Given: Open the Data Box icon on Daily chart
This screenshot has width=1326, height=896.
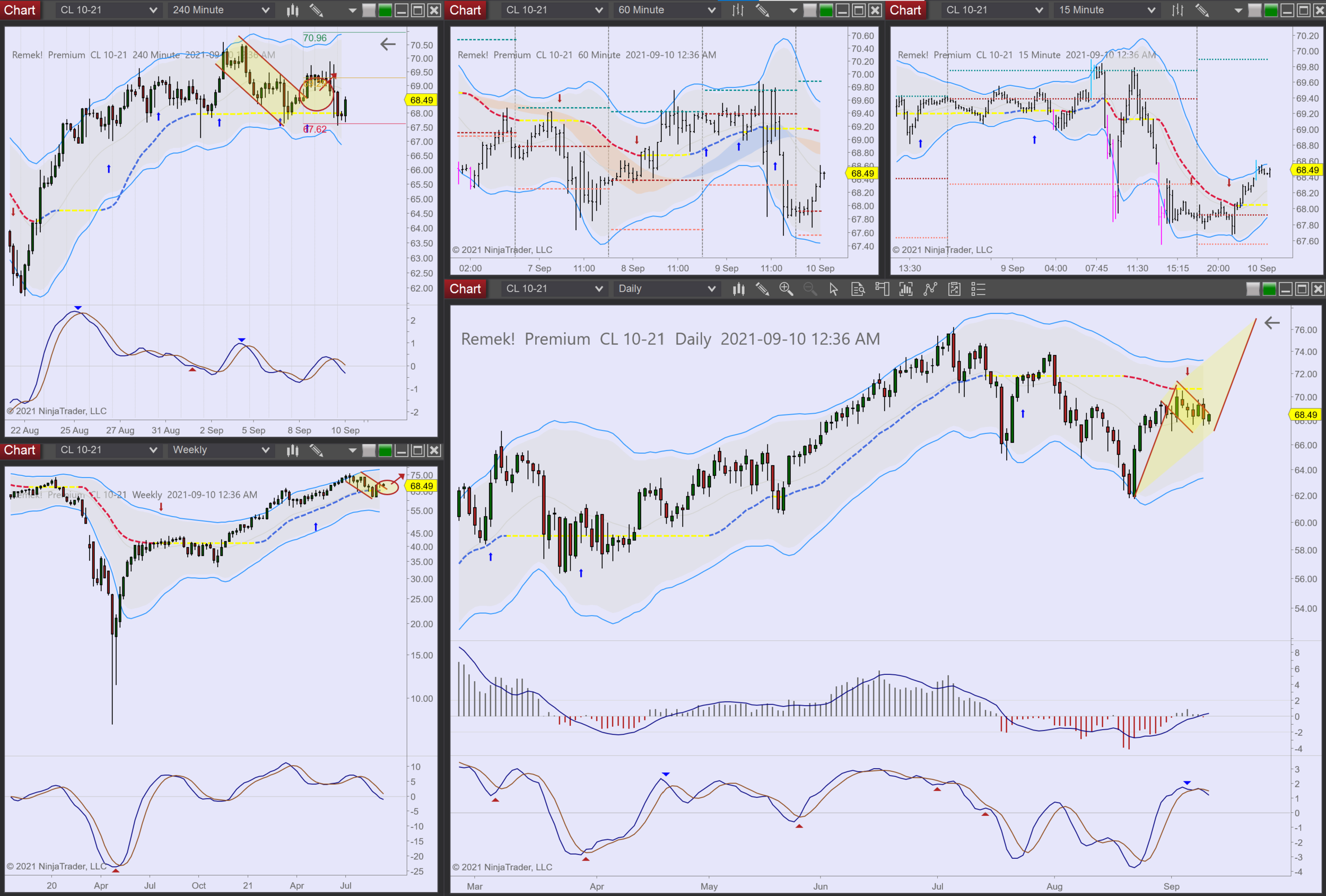Looking at the screenshot, I should pos(858,289).
